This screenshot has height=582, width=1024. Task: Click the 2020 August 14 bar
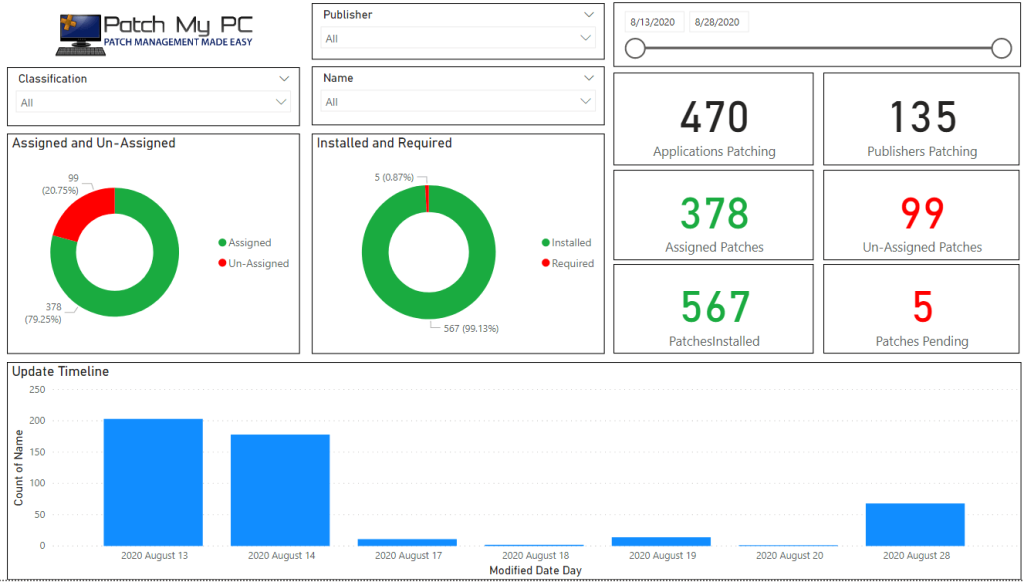tap(280, 490)
